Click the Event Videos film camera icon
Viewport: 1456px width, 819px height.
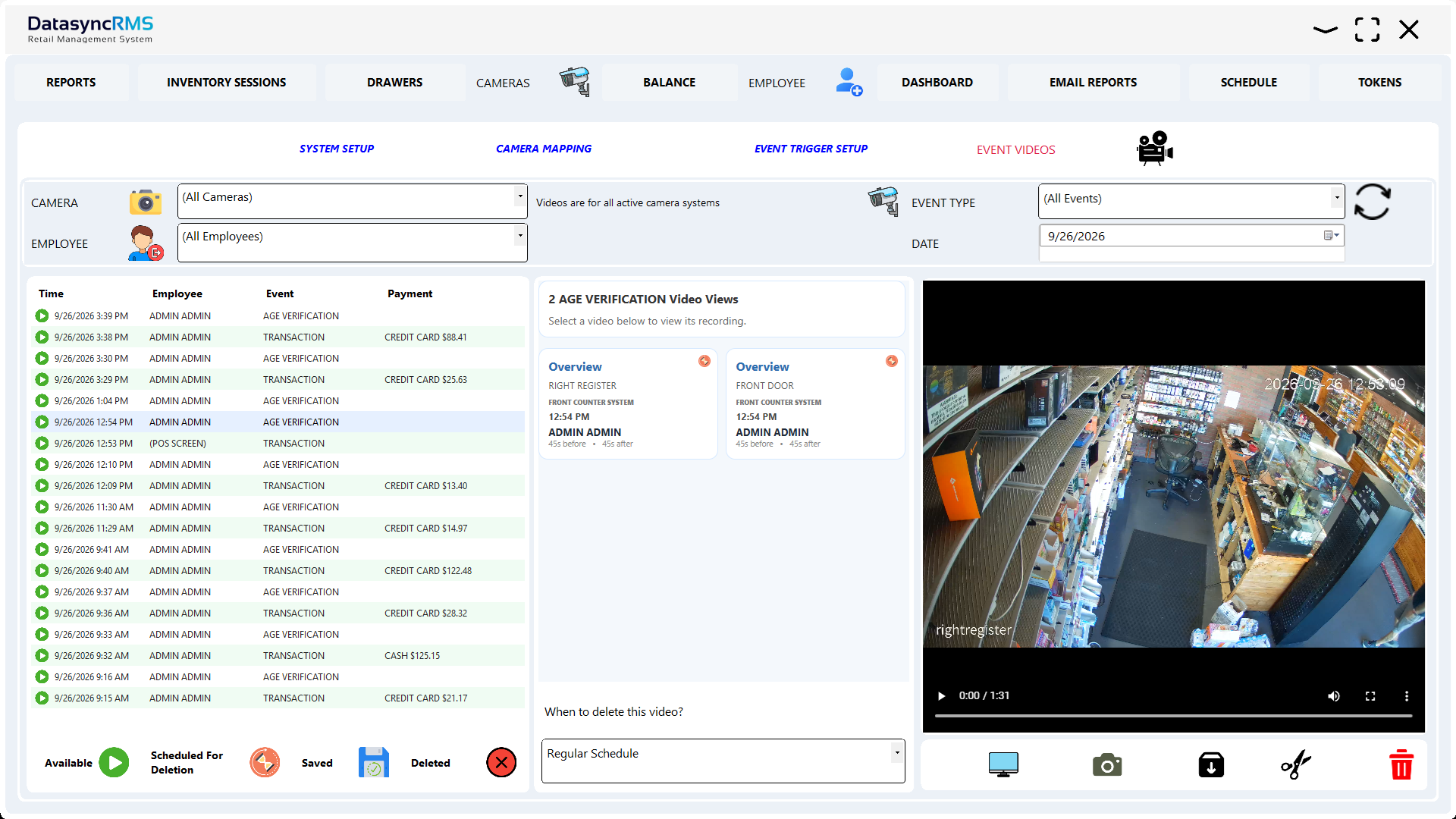coord(1154,149)
